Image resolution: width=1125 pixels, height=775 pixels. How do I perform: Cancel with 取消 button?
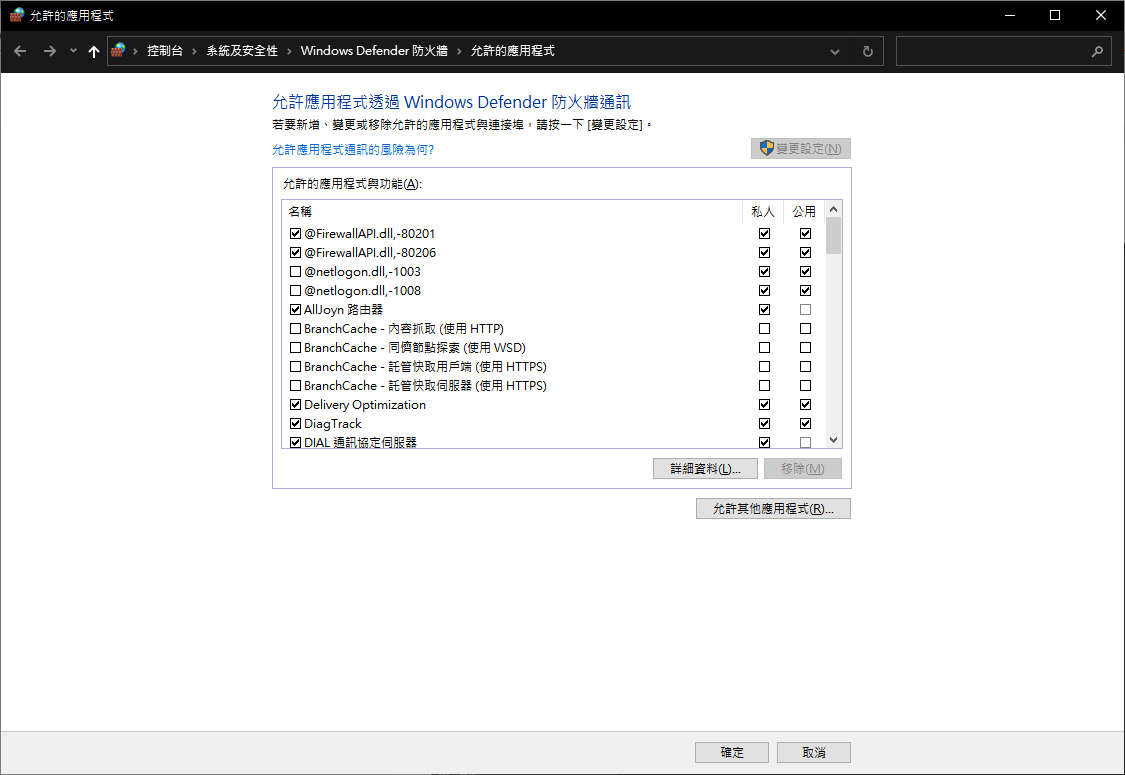click(814, 753)
